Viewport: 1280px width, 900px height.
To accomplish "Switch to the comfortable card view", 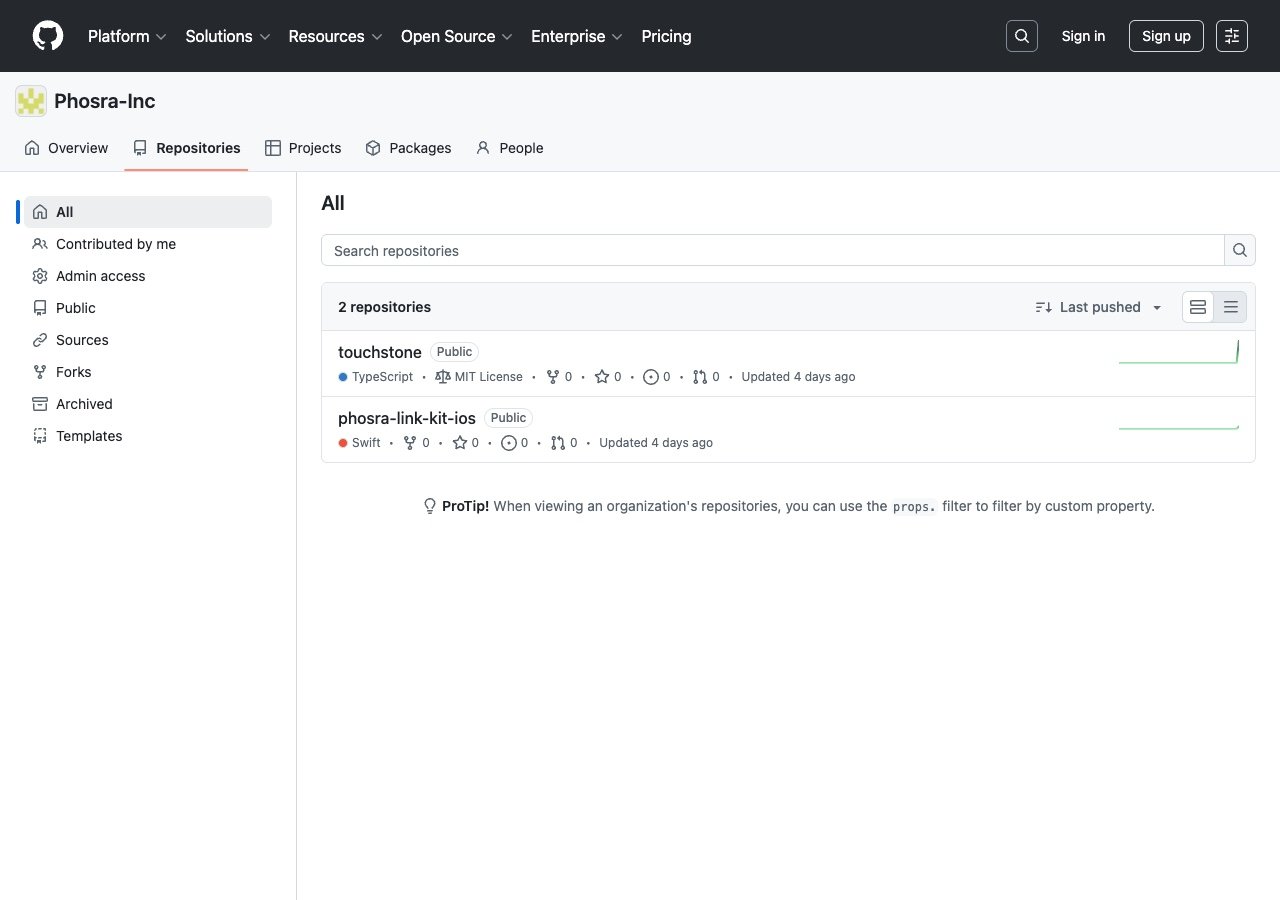I will pyautogui.click(x=1198, y=307).
